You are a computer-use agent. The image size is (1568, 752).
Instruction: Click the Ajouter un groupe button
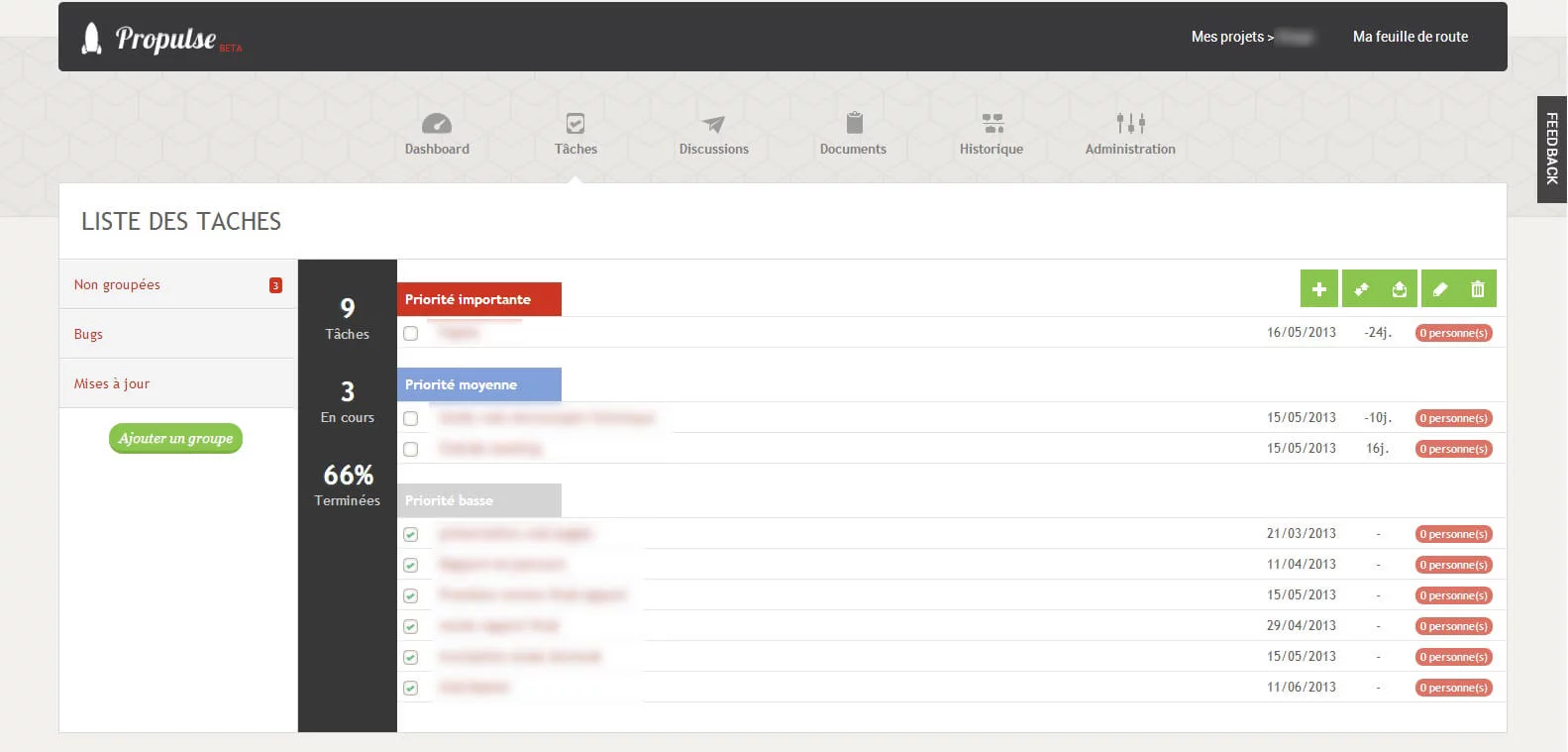point(175,438)
